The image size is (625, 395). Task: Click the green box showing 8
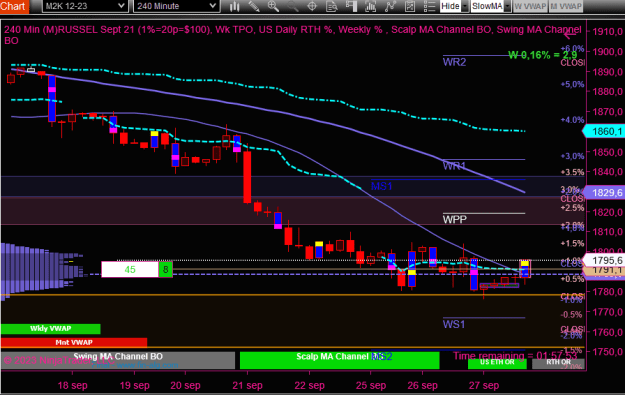coord(165,269)
